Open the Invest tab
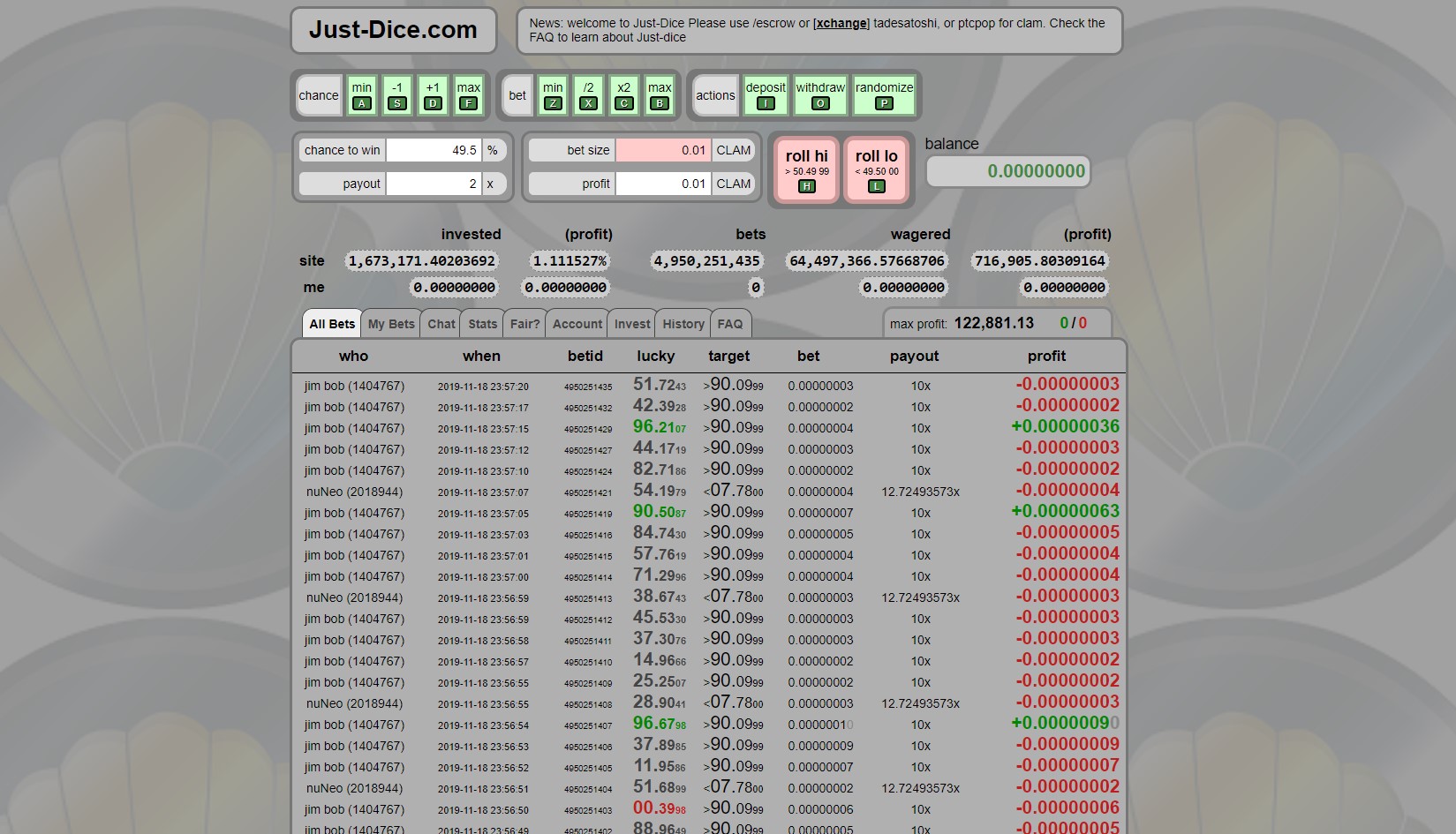 tap(632, 324)
